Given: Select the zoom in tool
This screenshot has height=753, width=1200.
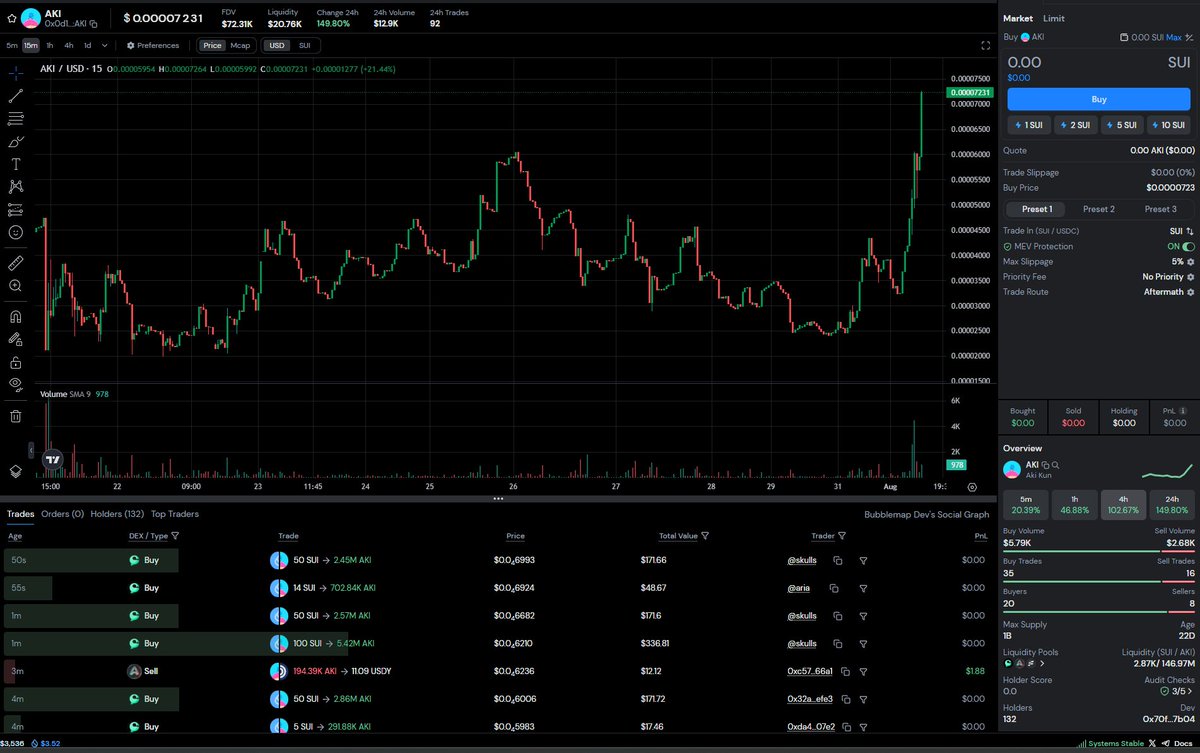Looking at the screenshot, I should click(x=15, y=286).
